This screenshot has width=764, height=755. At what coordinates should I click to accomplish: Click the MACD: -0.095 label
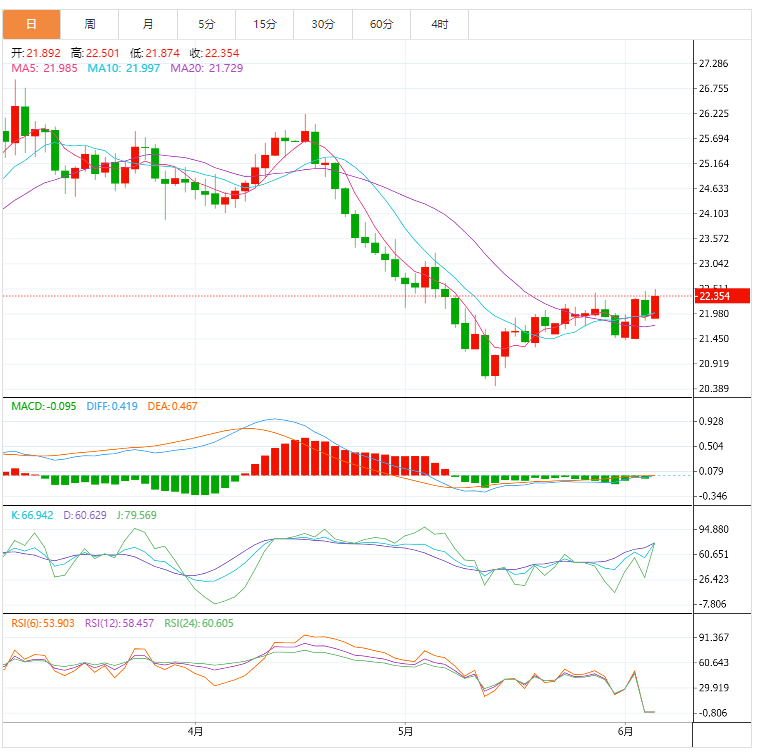[x=44, y=406]
